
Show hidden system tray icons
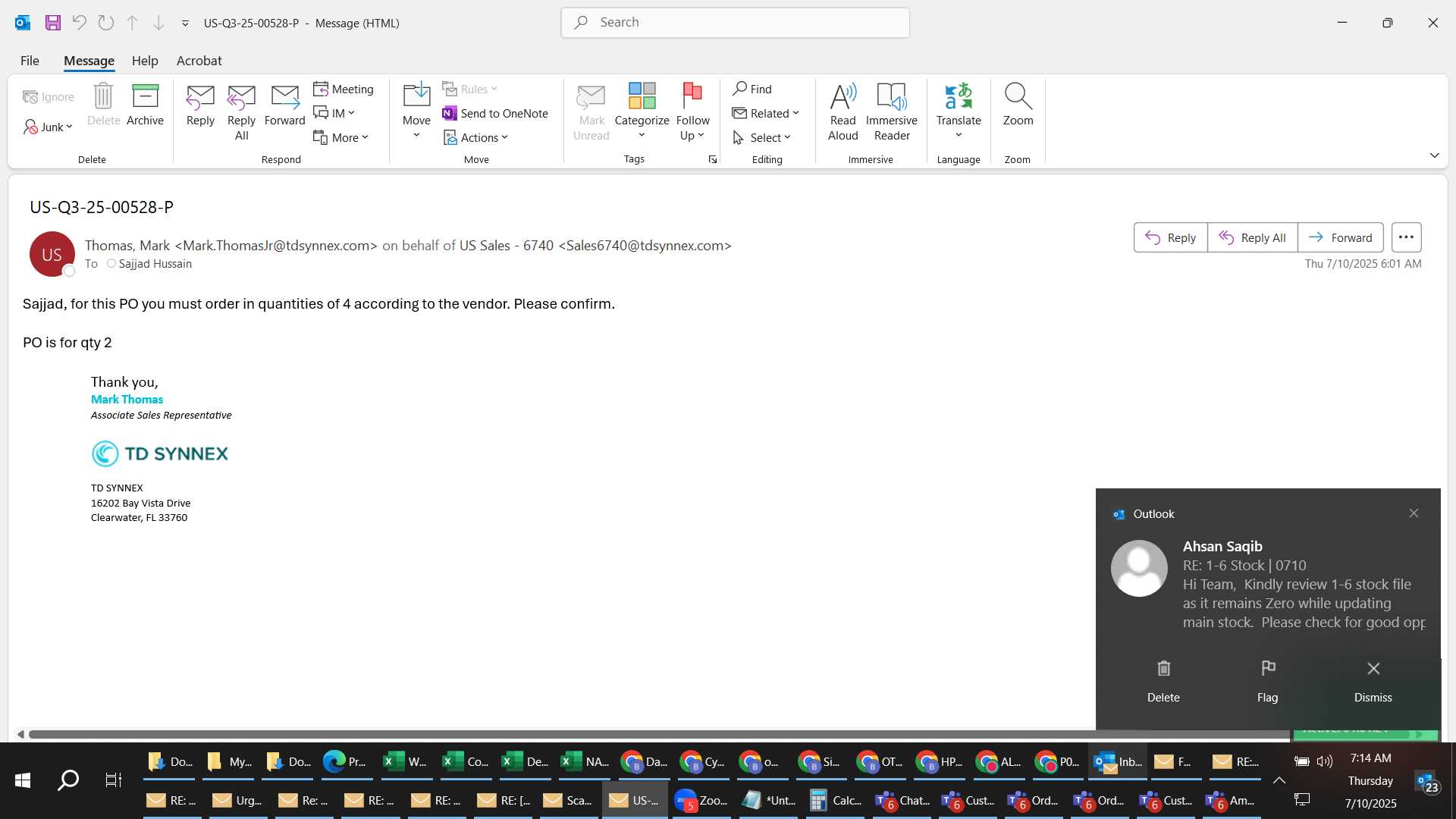[1279, 780]
